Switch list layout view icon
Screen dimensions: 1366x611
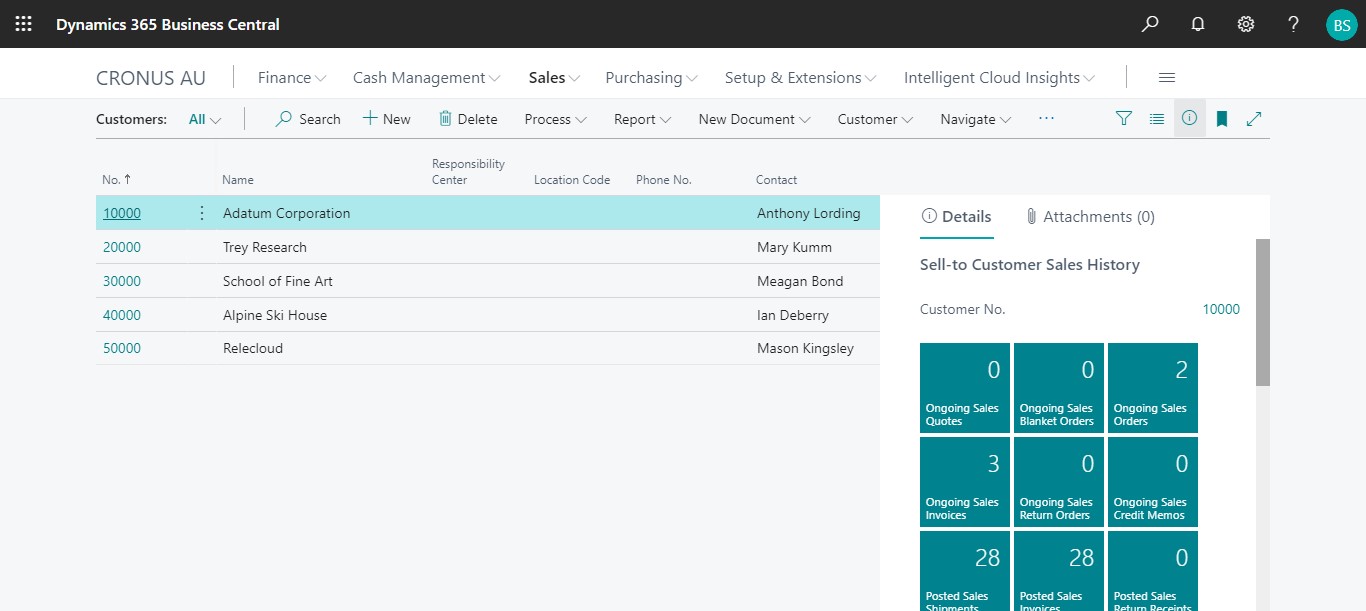1157,119
